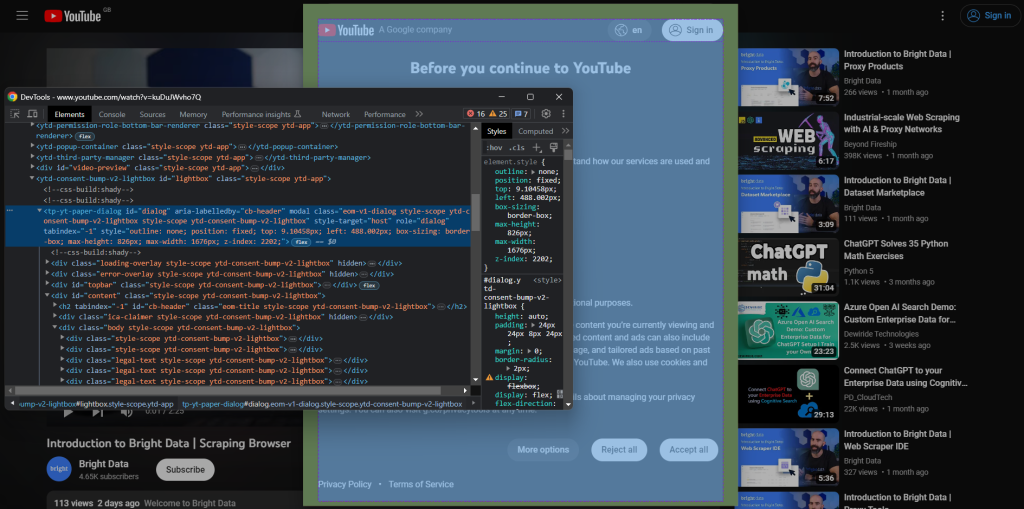The image size is (1024, 509).
Task: Collapse the div id content node
Action: (x=48, y=295)
